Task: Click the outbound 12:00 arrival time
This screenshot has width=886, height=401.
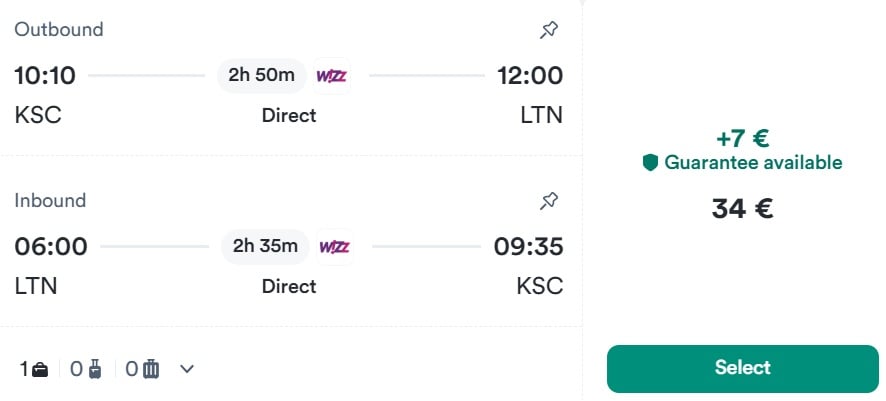Action: pos(530,75)
